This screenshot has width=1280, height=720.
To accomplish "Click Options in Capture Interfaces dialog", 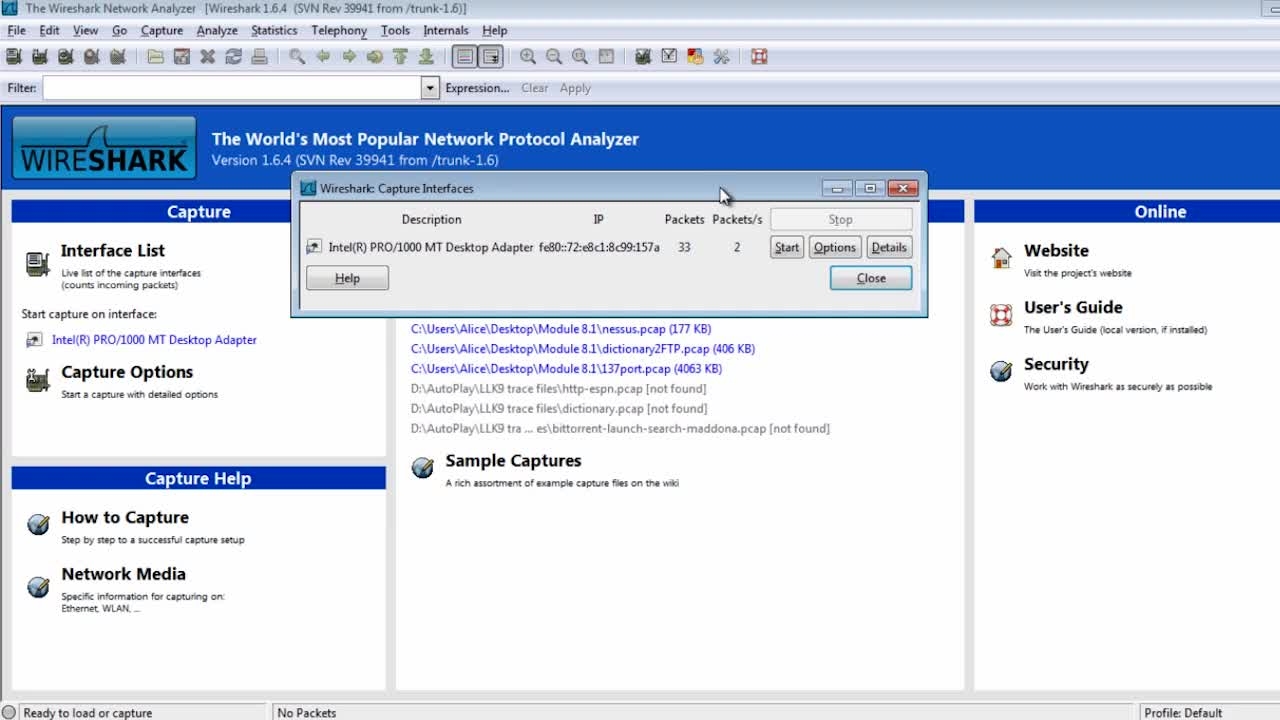I will tap(834, 247).
